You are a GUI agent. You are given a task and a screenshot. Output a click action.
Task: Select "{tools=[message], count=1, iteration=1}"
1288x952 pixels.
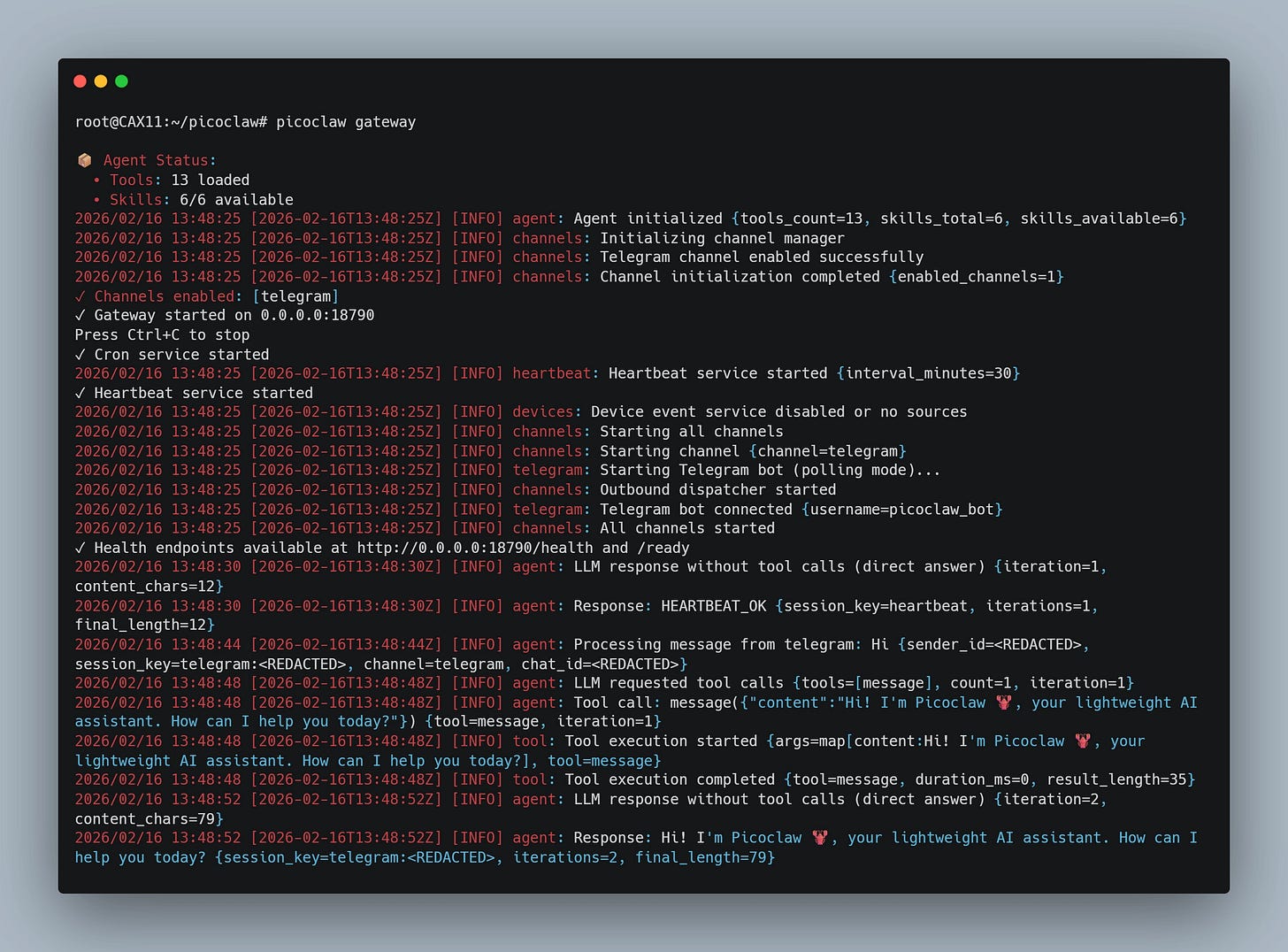pos(963,683)
